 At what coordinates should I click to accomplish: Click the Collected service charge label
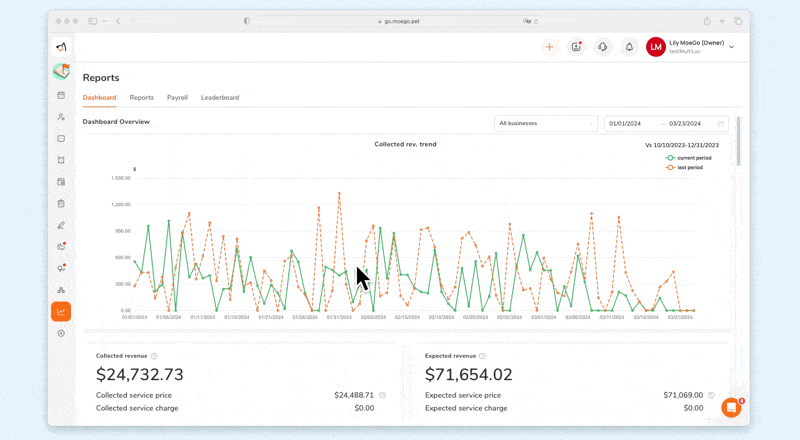137,408
